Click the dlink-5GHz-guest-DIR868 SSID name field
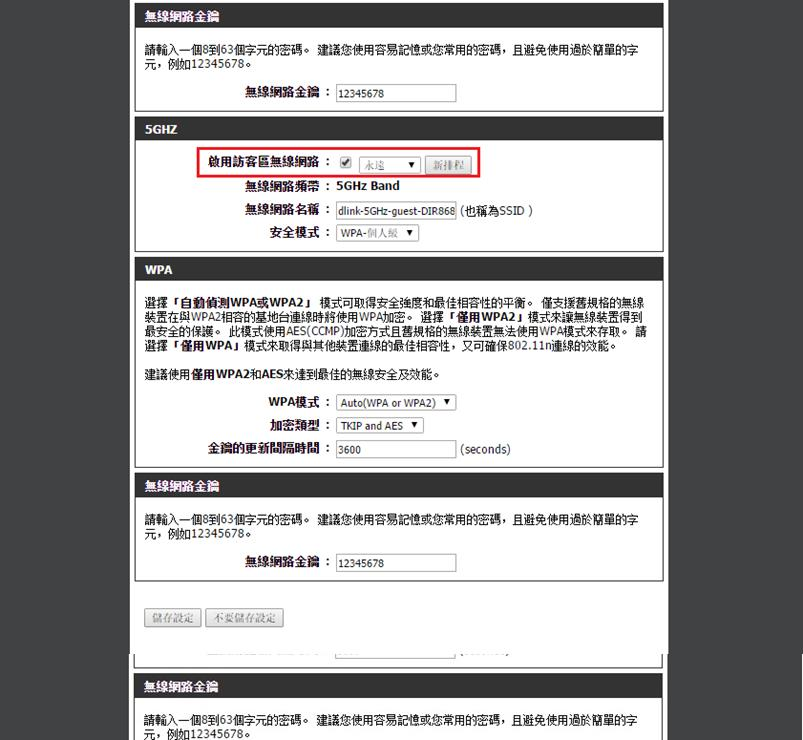This screenshot has height=740, width=803. (x=396, y=211)
